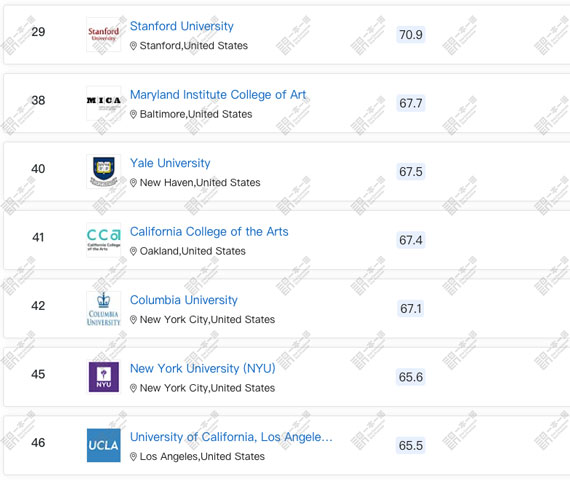
Task: Open University of California, Los Angeles link
Action: (231, 437)
